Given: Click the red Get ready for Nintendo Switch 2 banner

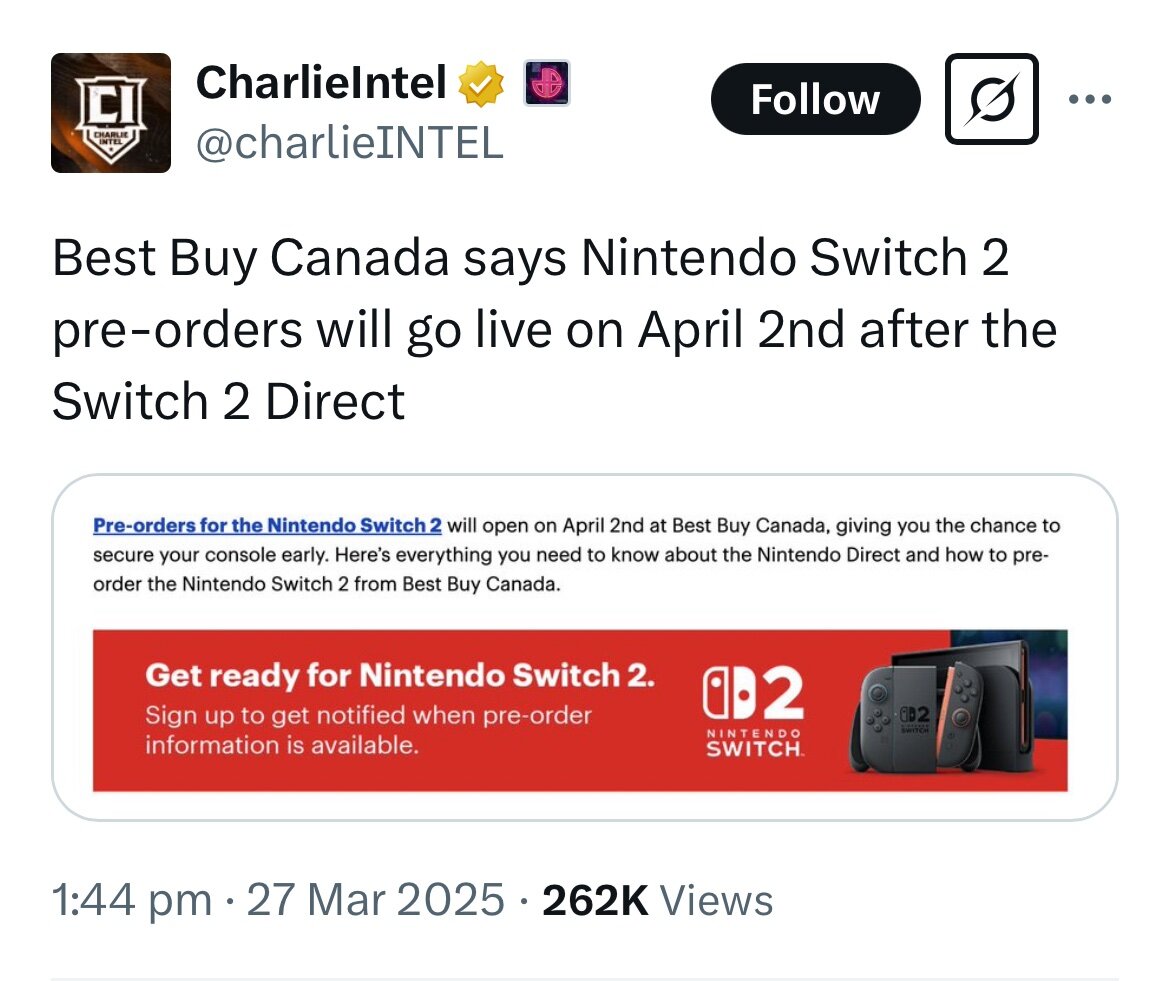Looking at the screenshot, I should click(580, 710).
